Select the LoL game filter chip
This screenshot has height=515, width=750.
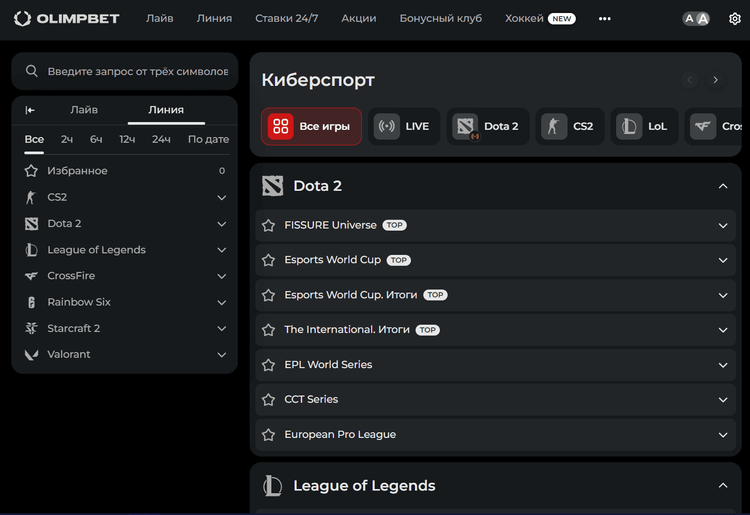644,127
